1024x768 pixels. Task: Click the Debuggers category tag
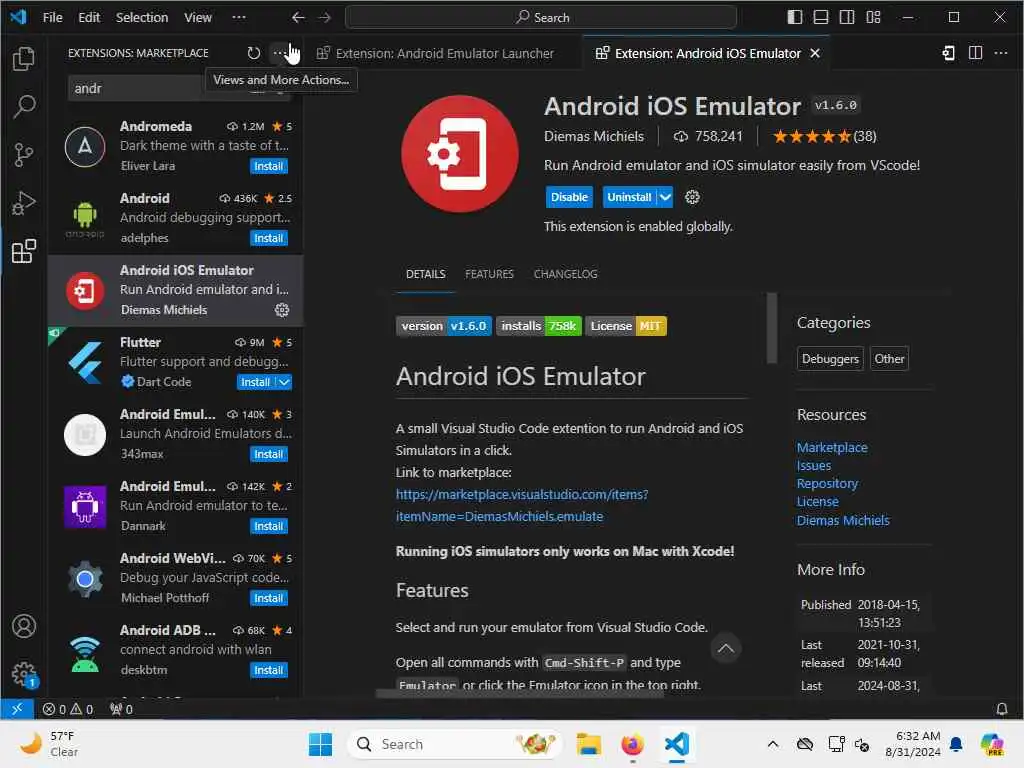tap(830, 359)
